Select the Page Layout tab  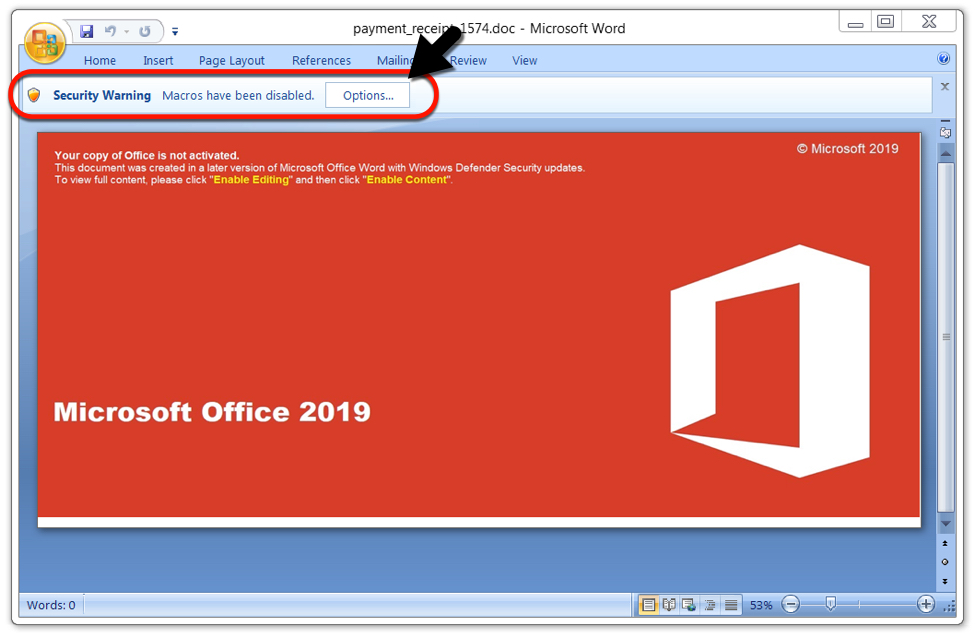(231, 60)
